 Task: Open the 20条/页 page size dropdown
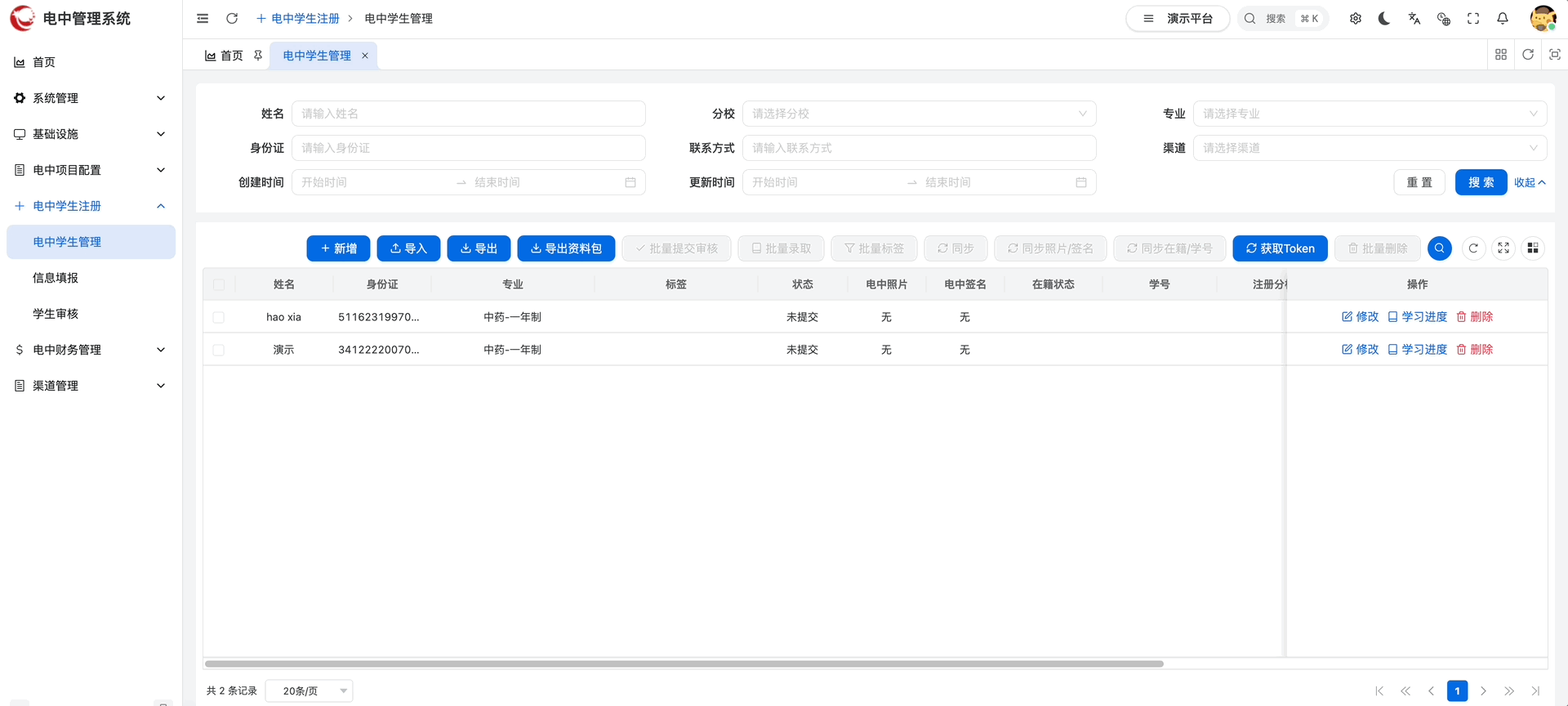(x=309, y=691)
